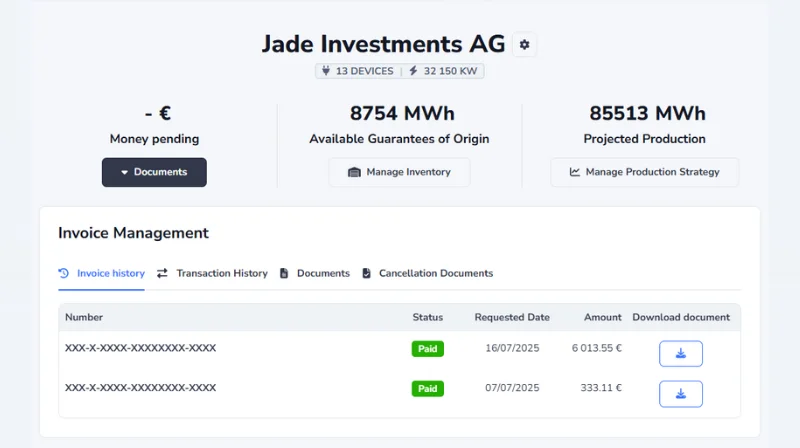Image resolution: width=800 pixels, height=448 pixels.
Task: Click the Manage Inventory button
Action: pos(399,172)
